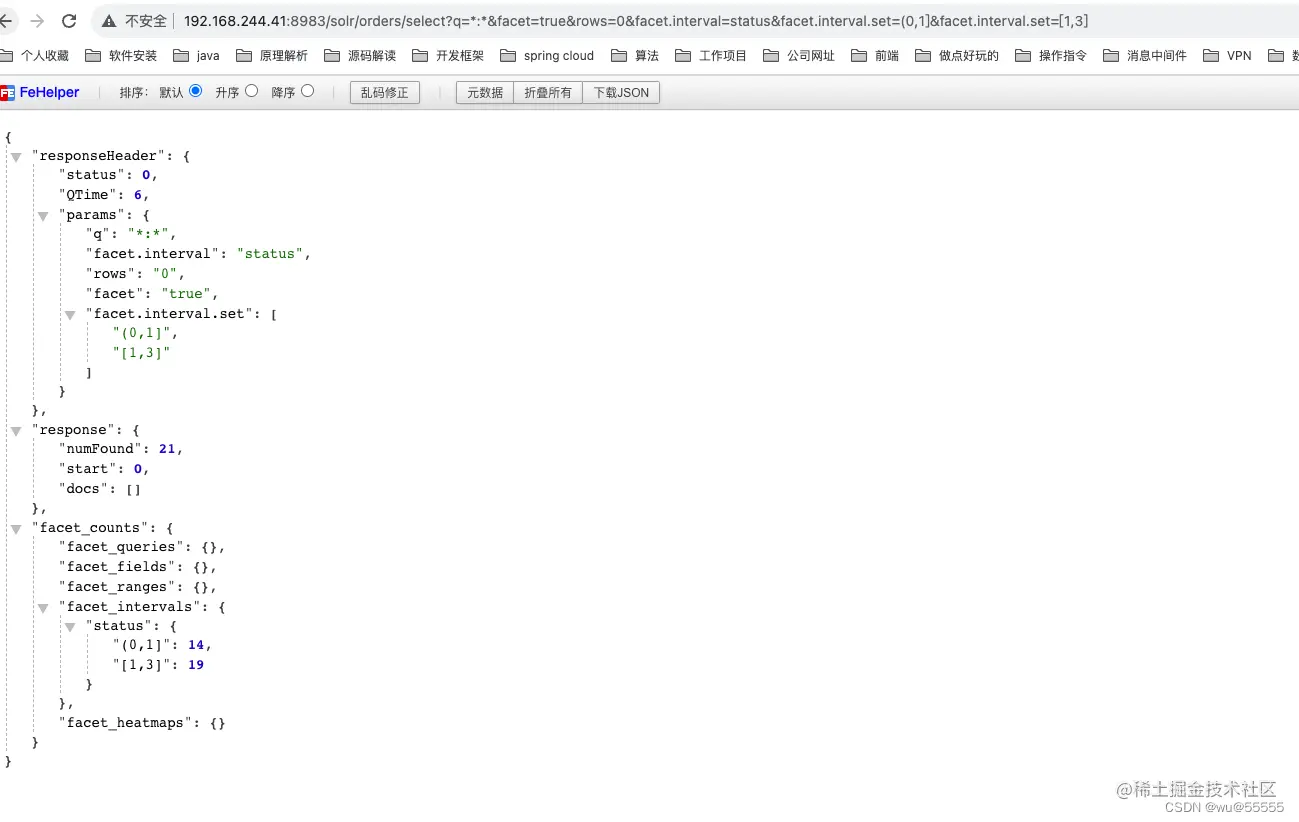The height and width of the screenshot is (822, 1299).
Task: Open the java bookmark folder
Action: 196,56
